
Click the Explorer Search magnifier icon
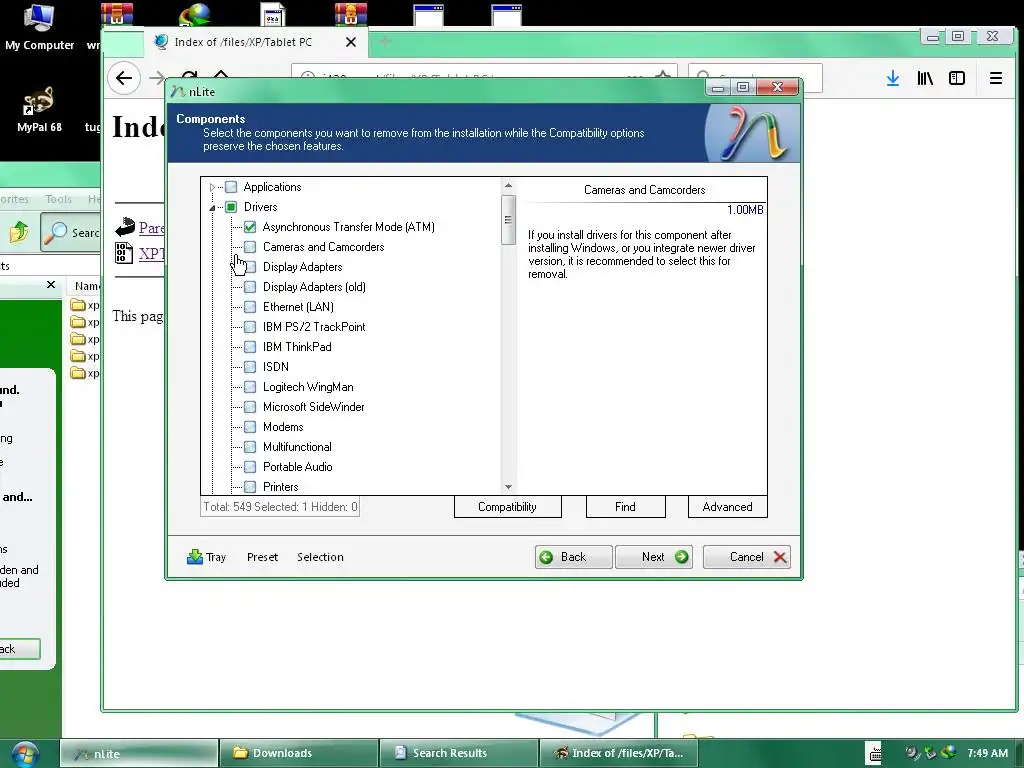point(56,232)
